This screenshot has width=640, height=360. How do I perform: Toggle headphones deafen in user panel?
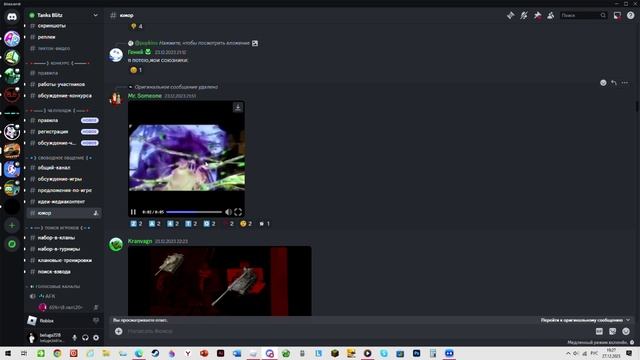tap(85, 338)
